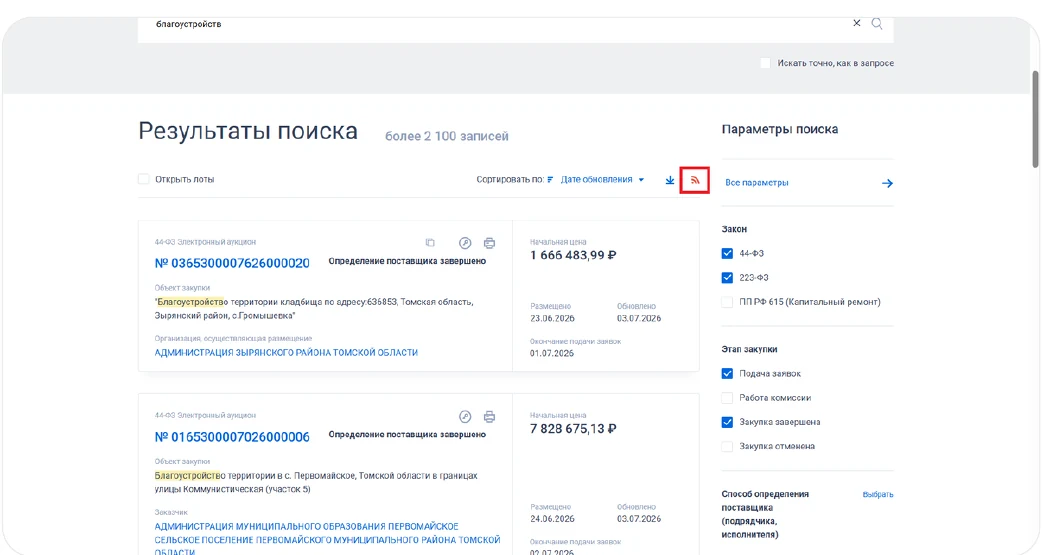Screen dimensions: 1045x555
Task: Click the placement date 23.06.2026
Action: click(552, 318)
